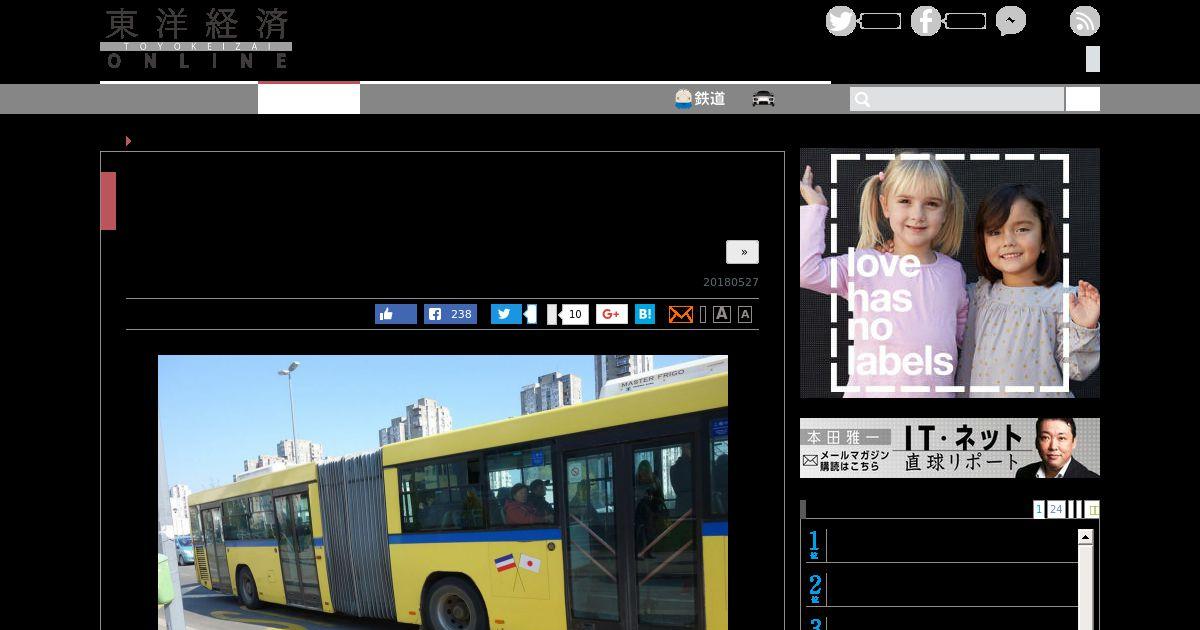This screenshot has height=630, width=1200.
Task: Click the Messenger icon in the header
Action: (1010, 21)
